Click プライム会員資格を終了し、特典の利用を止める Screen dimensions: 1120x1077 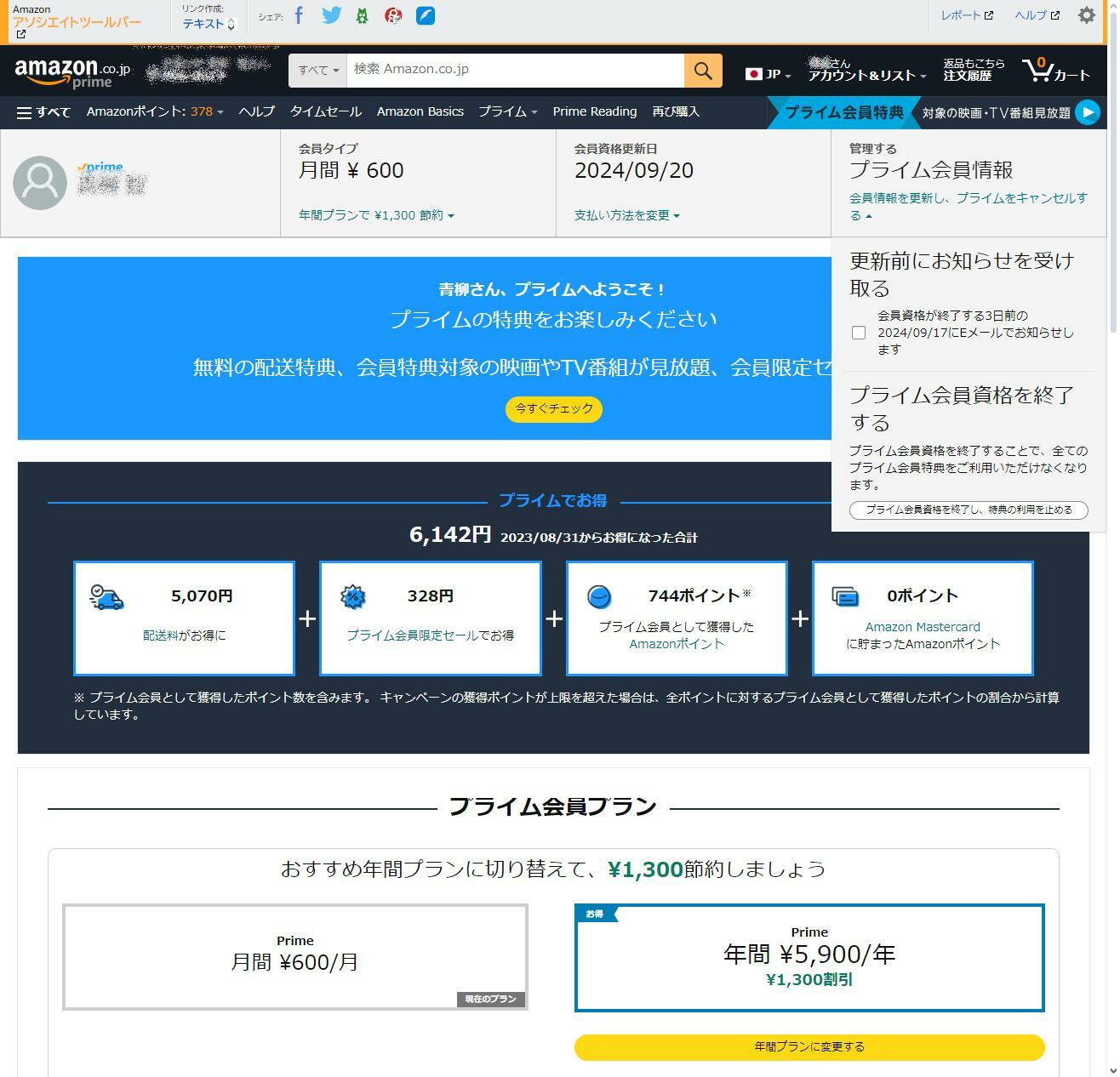pos(969,510)
